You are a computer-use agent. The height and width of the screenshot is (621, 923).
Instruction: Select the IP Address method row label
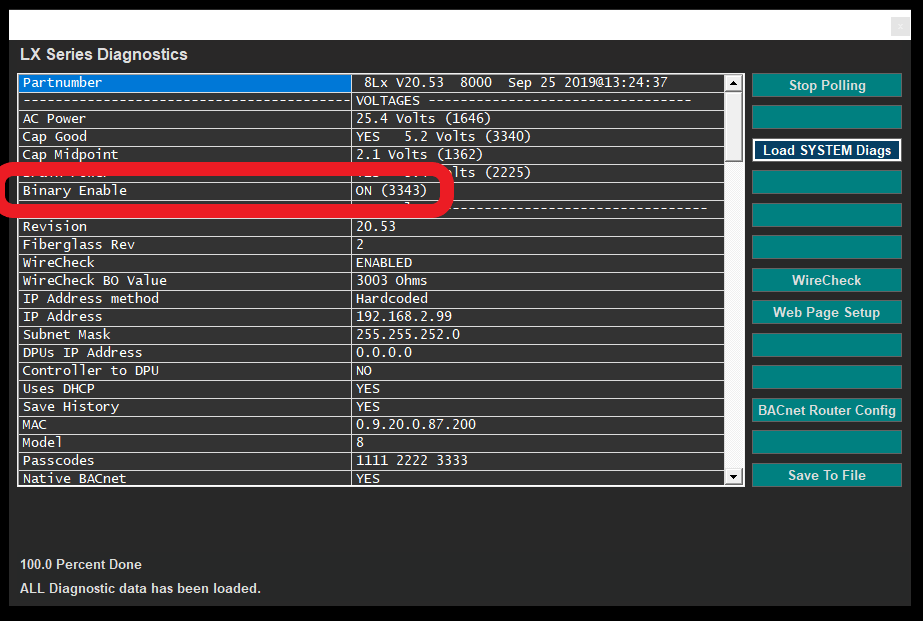click(x=91, y=298)
